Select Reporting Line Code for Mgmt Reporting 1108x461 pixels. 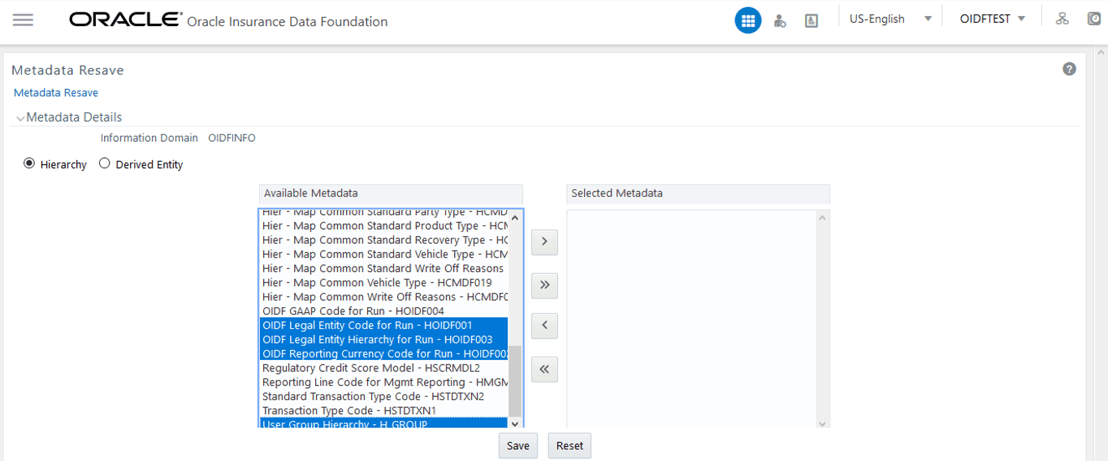pyautogui.click(x=384, y=382)
